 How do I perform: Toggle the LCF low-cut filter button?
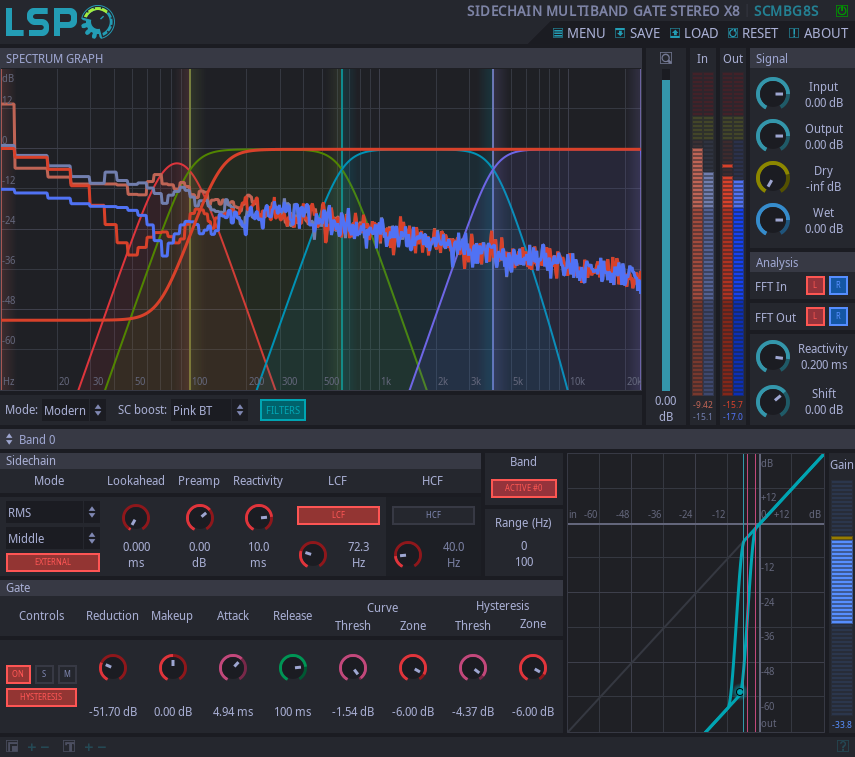tap(338, 515)
